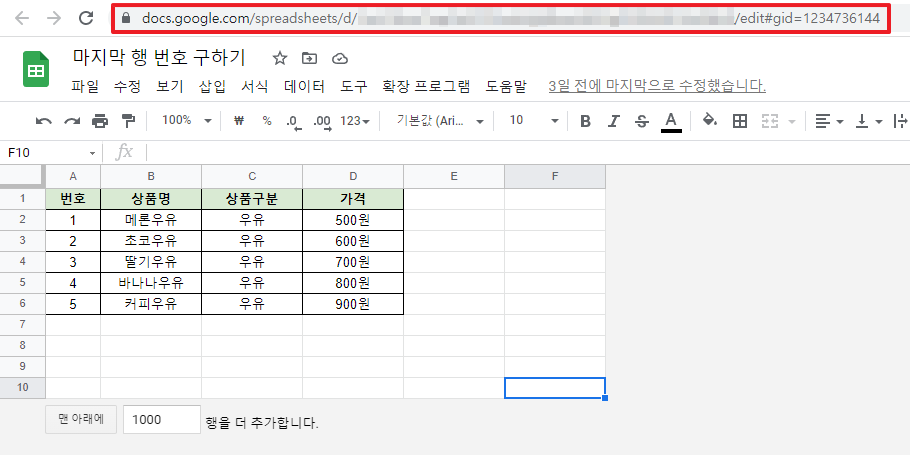Increase decimal places

coord(322,121)
